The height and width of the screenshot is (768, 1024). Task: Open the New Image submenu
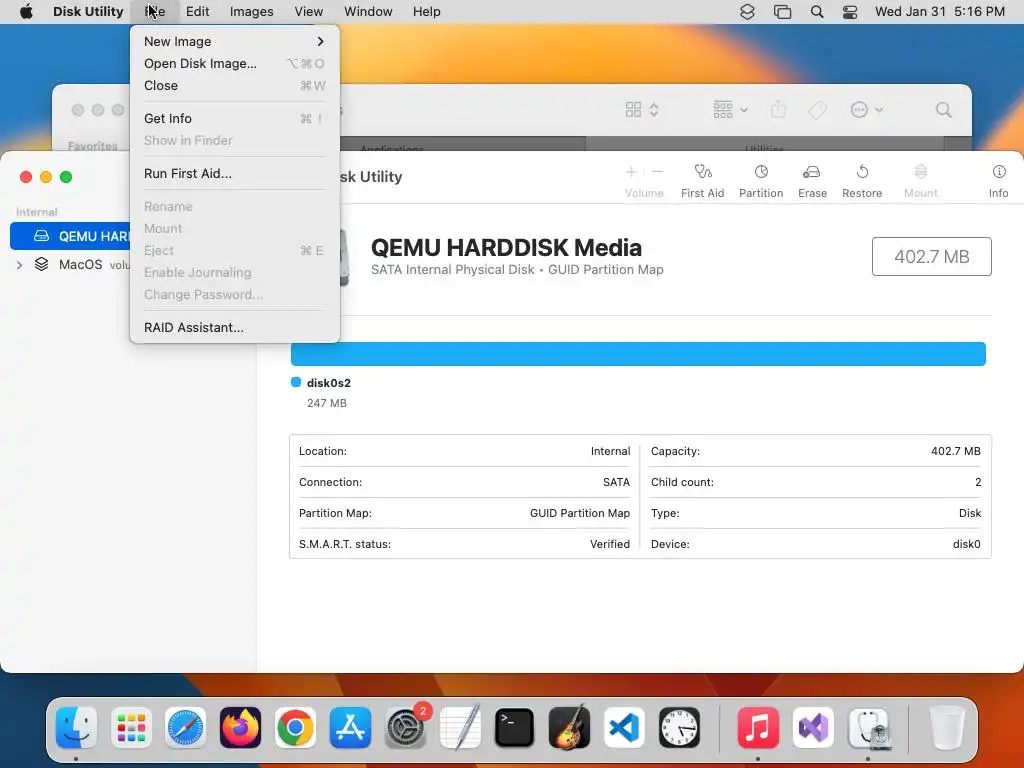click(x=234, y=41)
